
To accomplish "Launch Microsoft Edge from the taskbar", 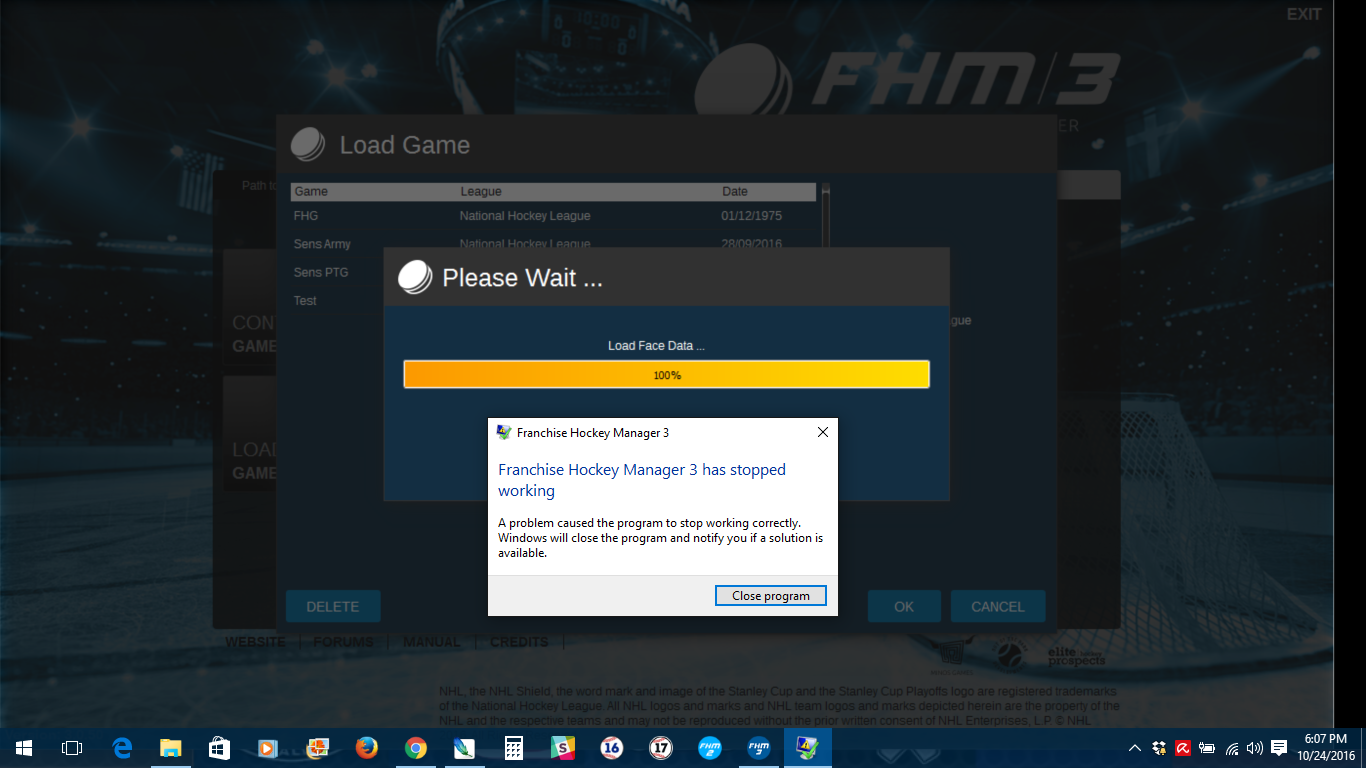I will 122,748.
